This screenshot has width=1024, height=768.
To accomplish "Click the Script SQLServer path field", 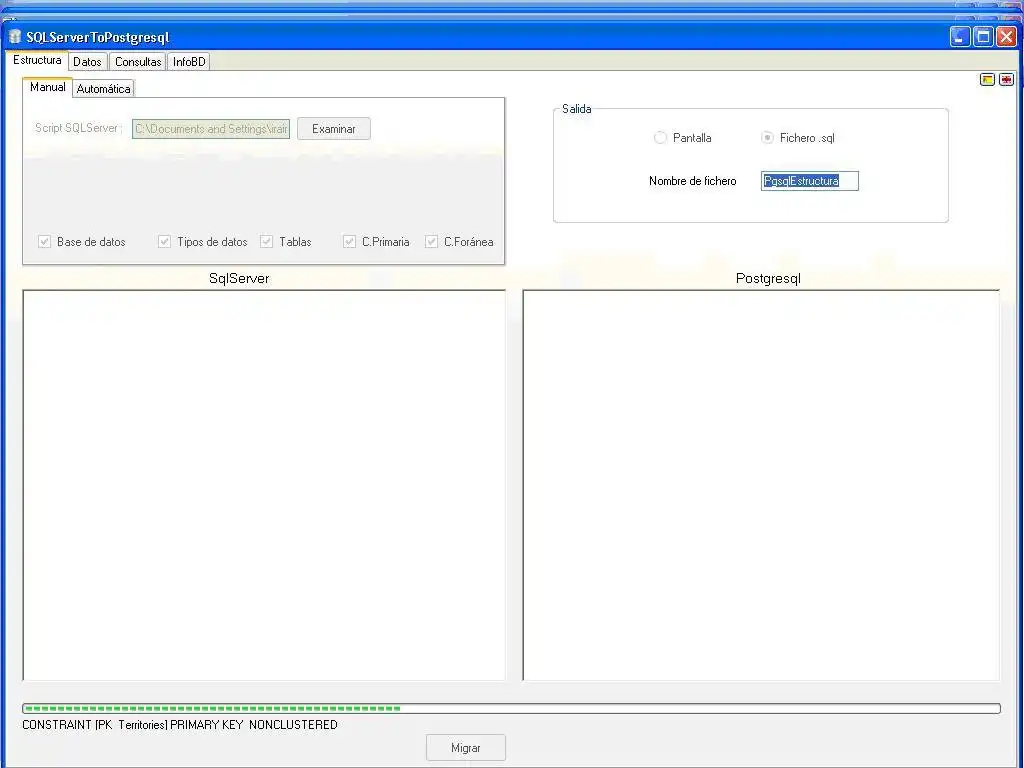I will 211,129.
